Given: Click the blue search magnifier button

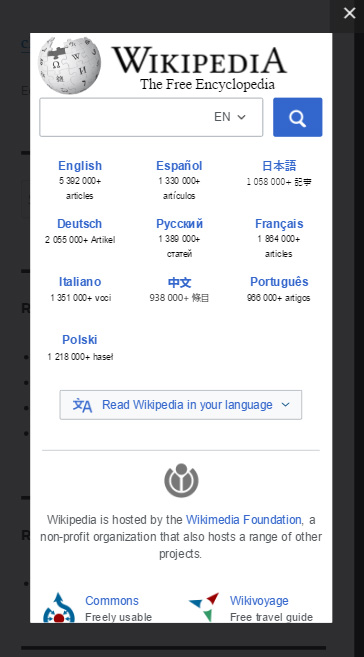Looking at the screenshot, I should click(x=297, y=117).
